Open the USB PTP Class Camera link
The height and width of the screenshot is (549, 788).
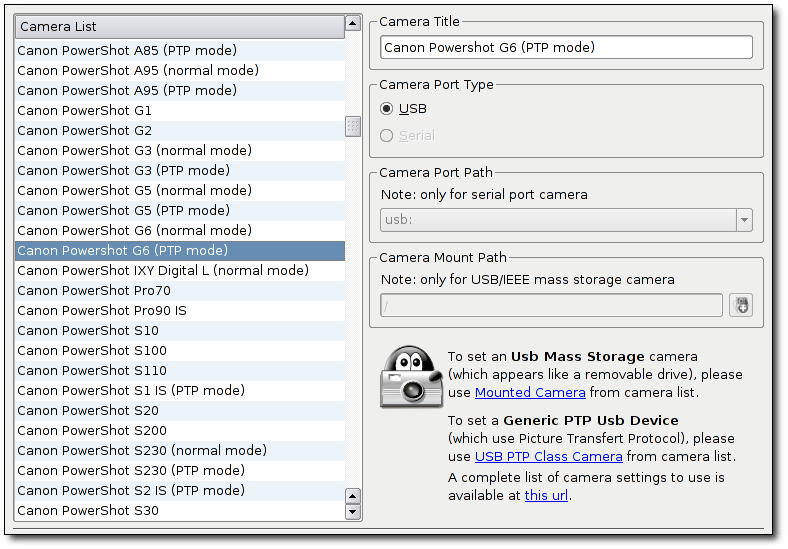(x=549, y=456)
